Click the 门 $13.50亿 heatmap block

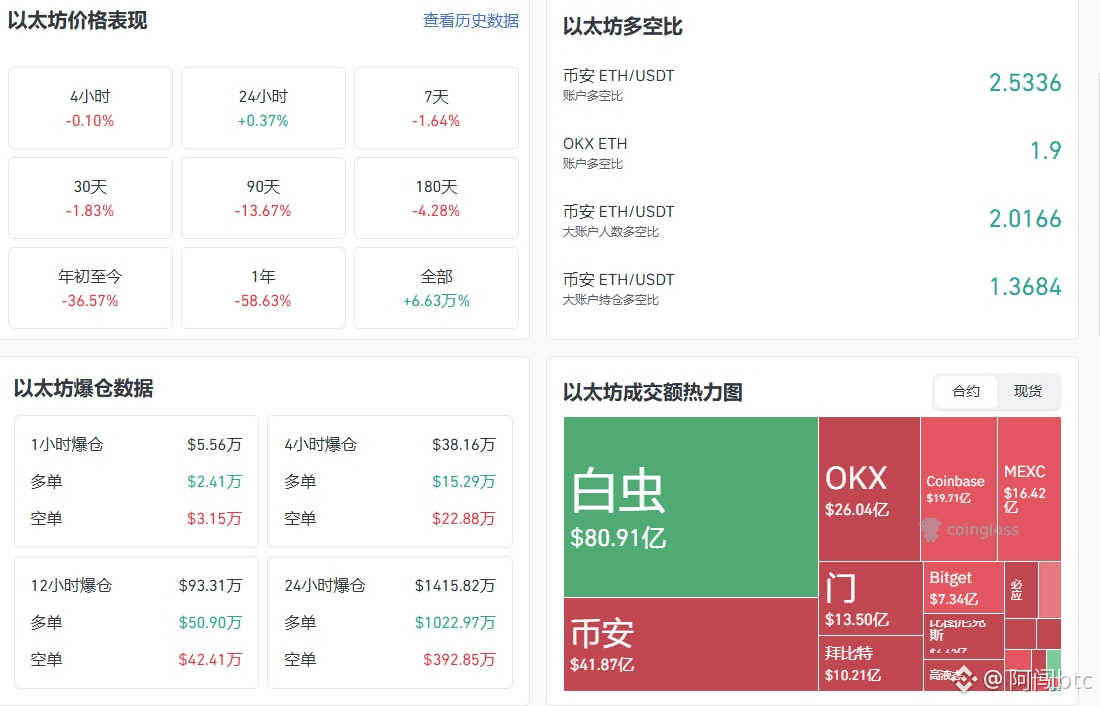point(870,599)
